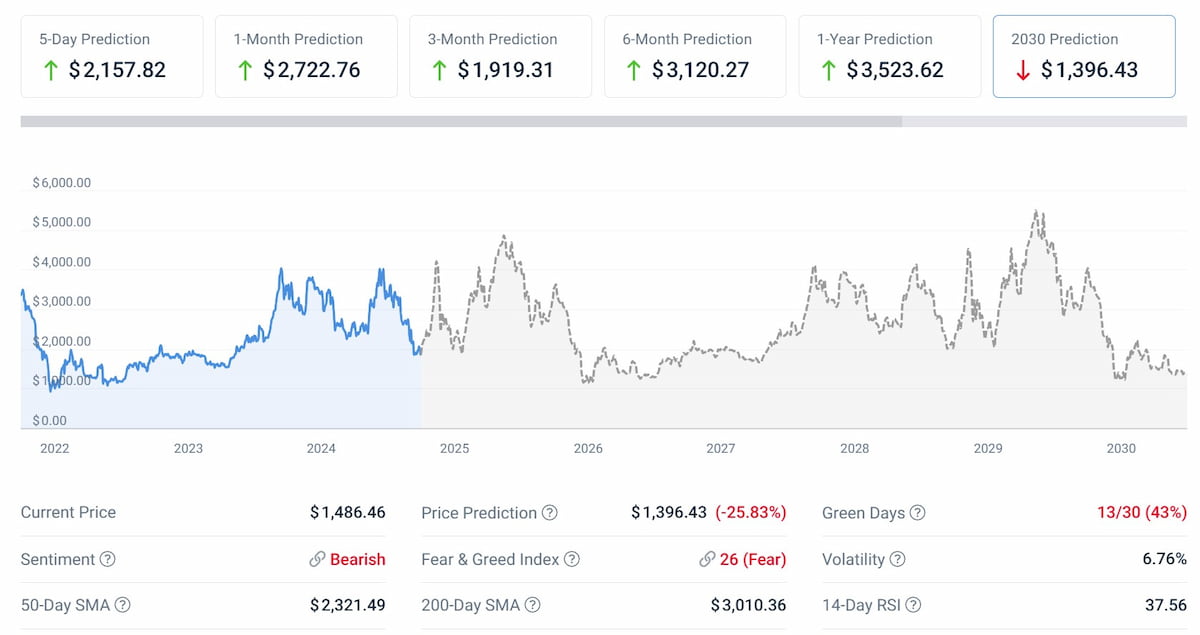1200x635 pixels.
Task: Open the Bearish sentiment link
Action: coord(358,559)
